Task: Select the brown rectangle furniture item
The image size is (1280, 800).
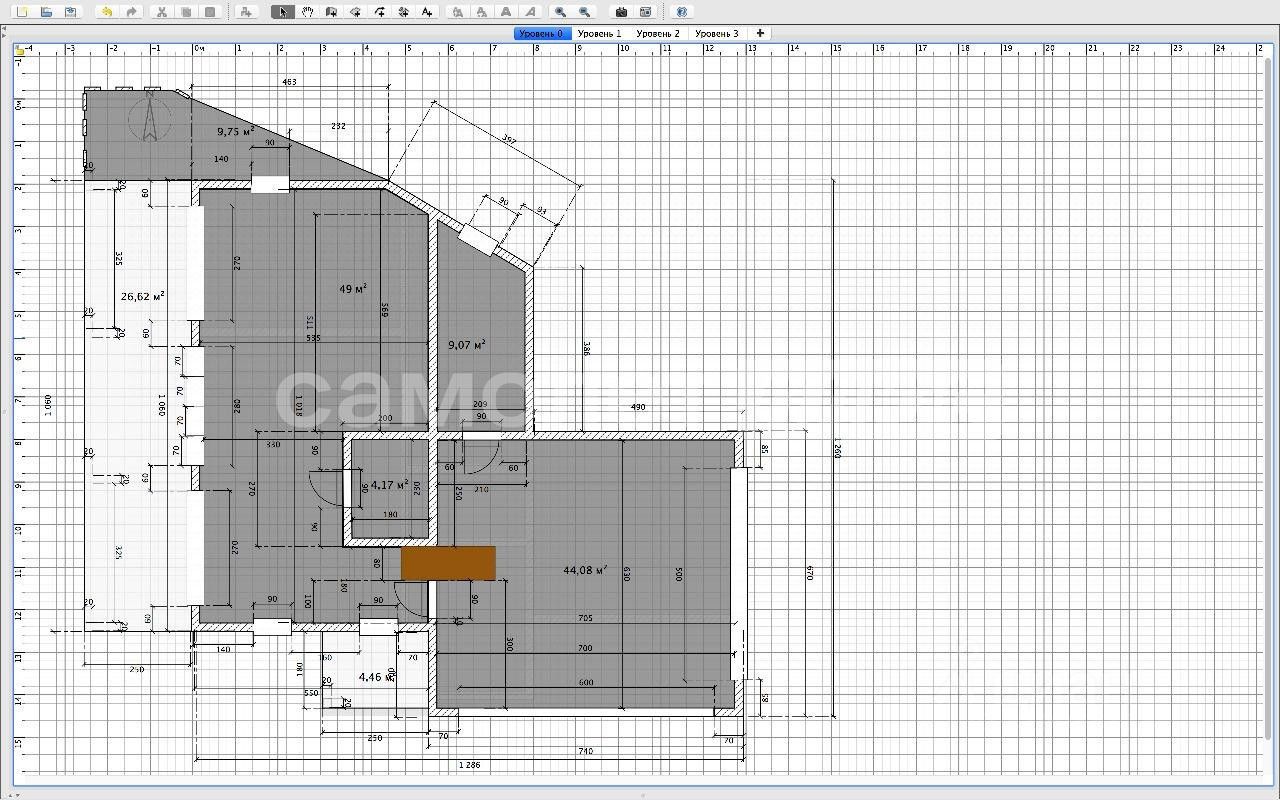Action: point(448,563)
